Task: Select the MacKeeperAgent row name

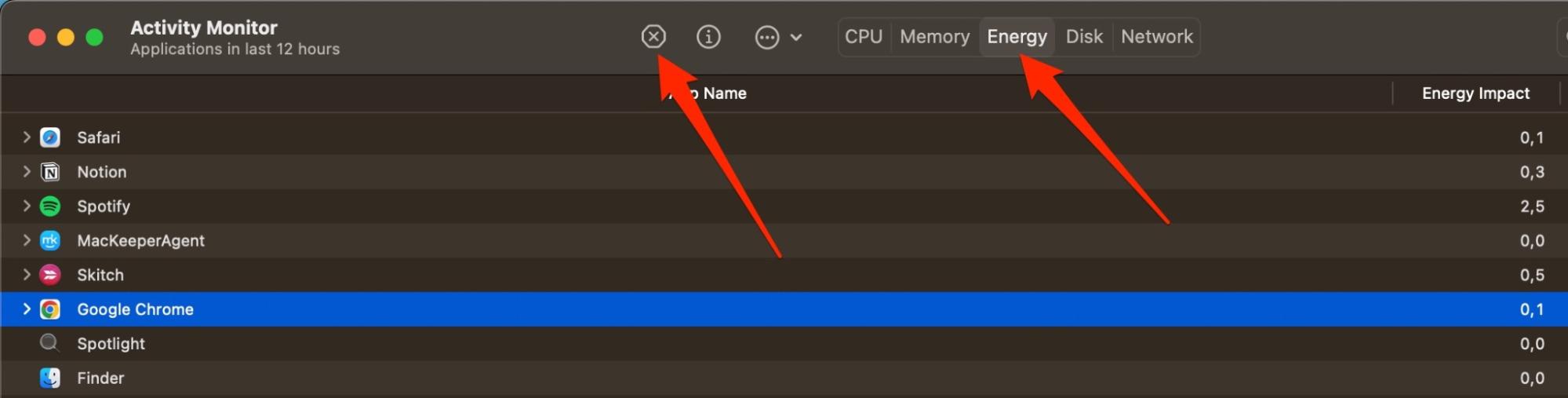Action: click(140, 241)
